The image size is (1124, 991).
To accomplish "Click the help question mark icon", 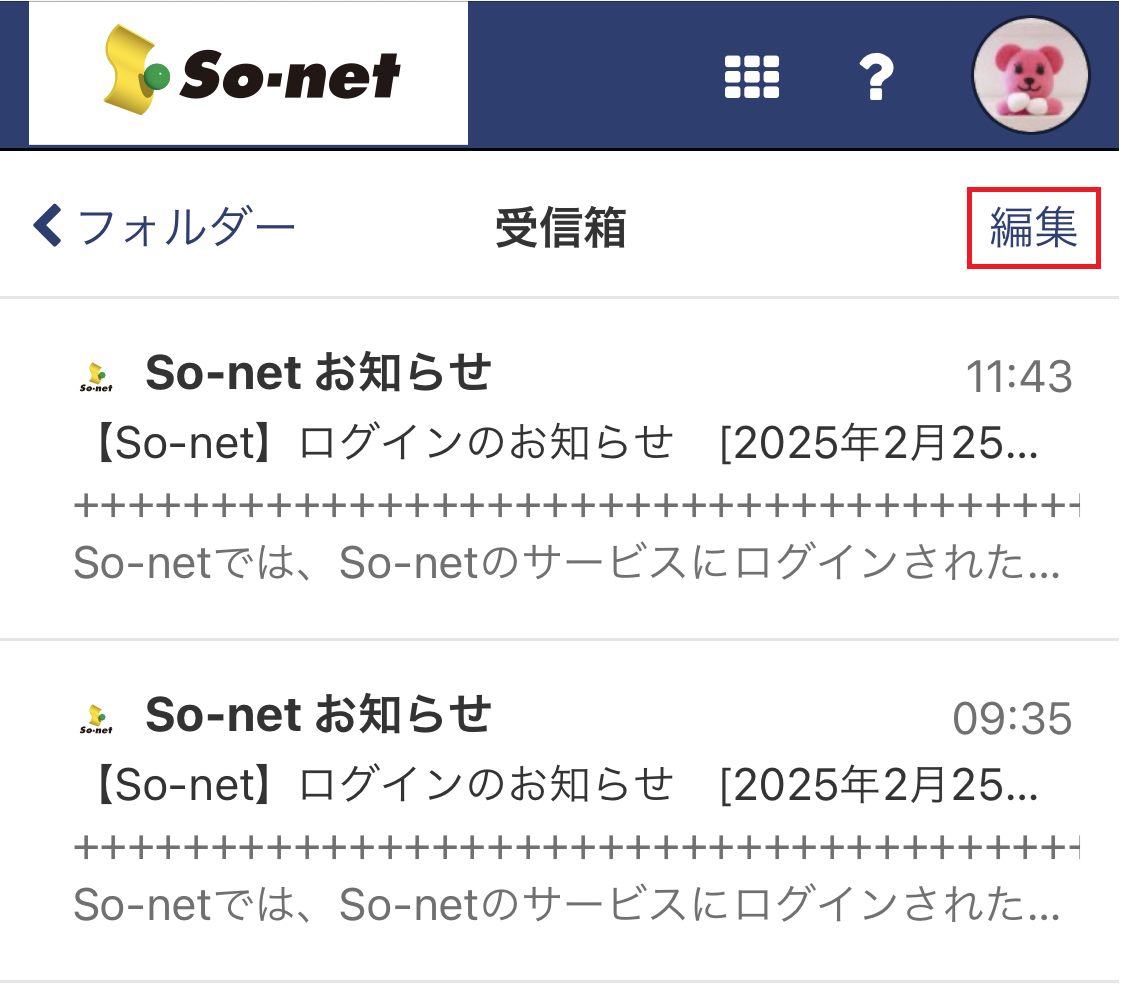I will click(876, 76).
